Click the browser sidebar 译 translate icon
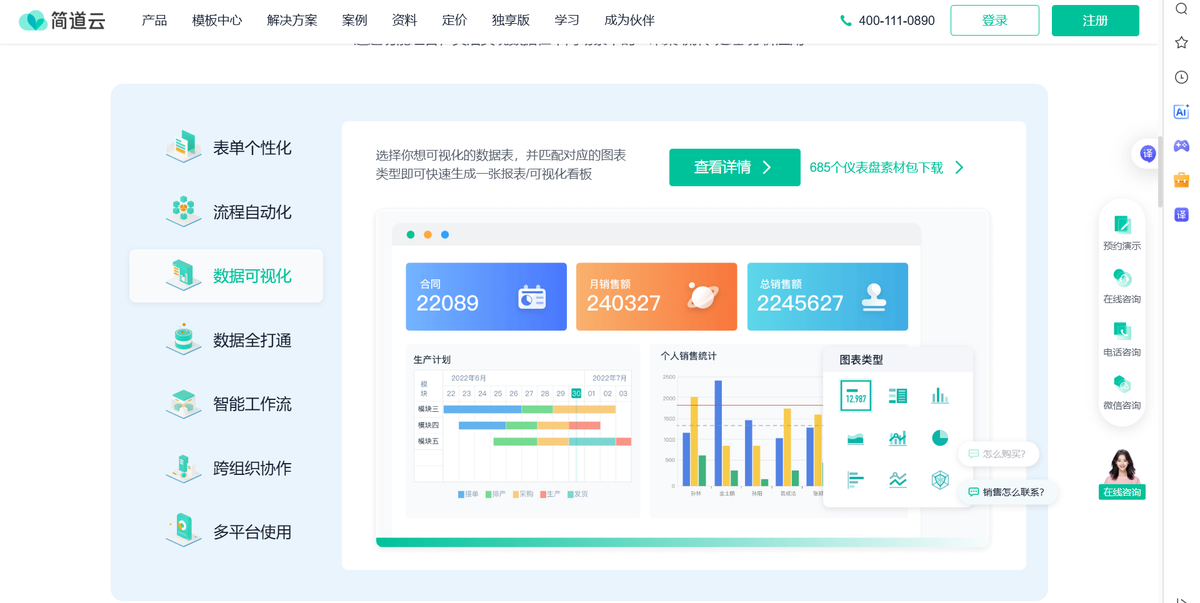 (1181, 215)
